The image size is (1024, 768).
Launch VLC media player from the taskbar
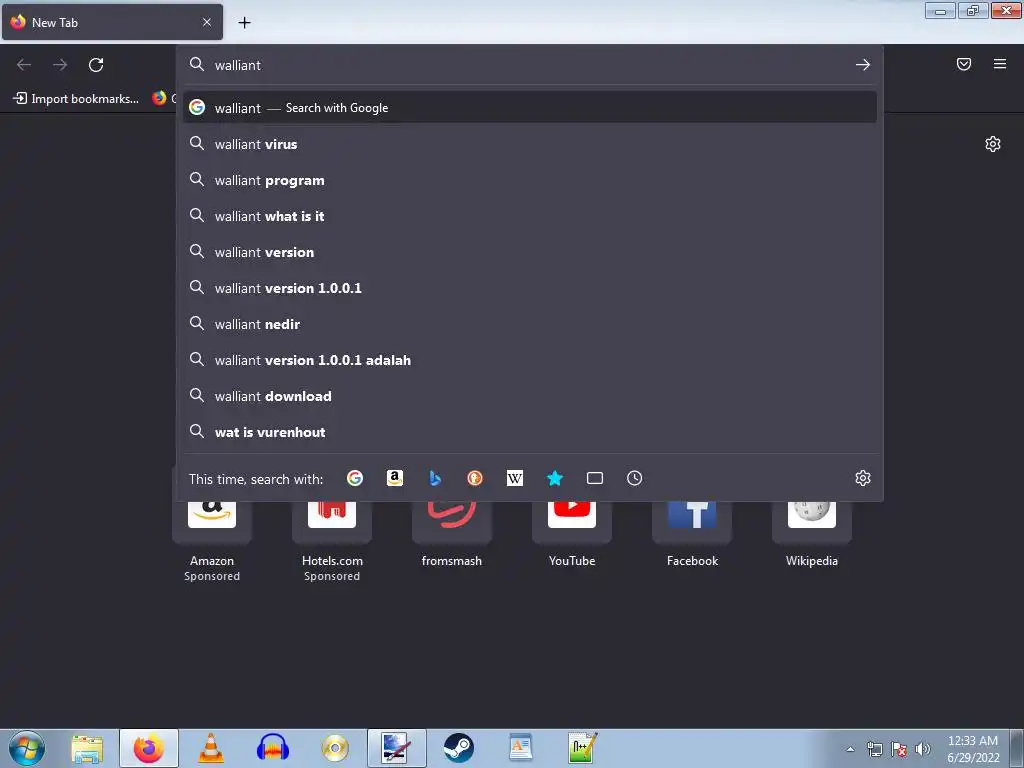pos(211,748)
